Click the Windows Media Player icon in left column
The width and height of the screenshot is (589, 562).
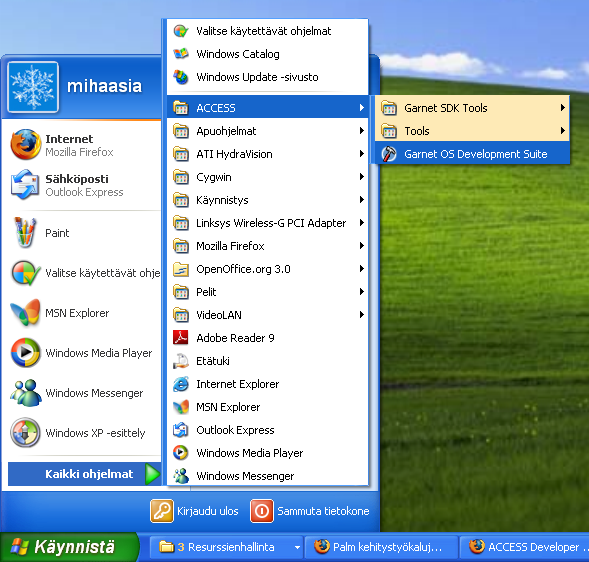[x=26, y=352]
